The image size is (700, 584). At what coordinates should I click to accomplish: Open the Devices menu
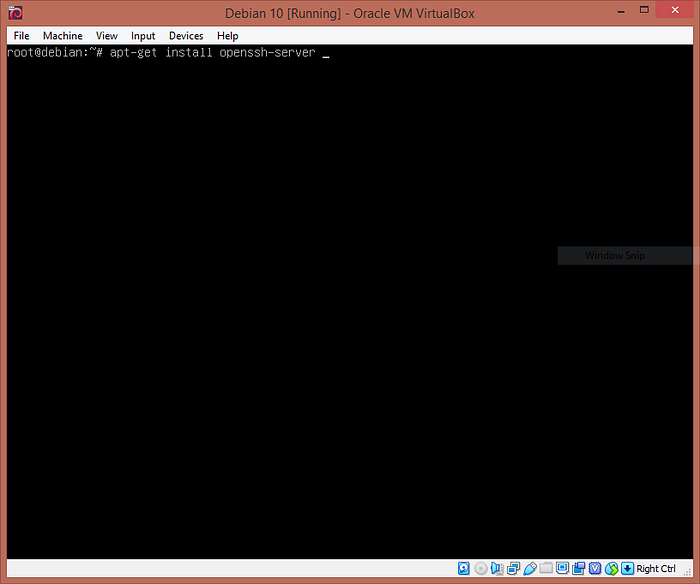(186, 36)
